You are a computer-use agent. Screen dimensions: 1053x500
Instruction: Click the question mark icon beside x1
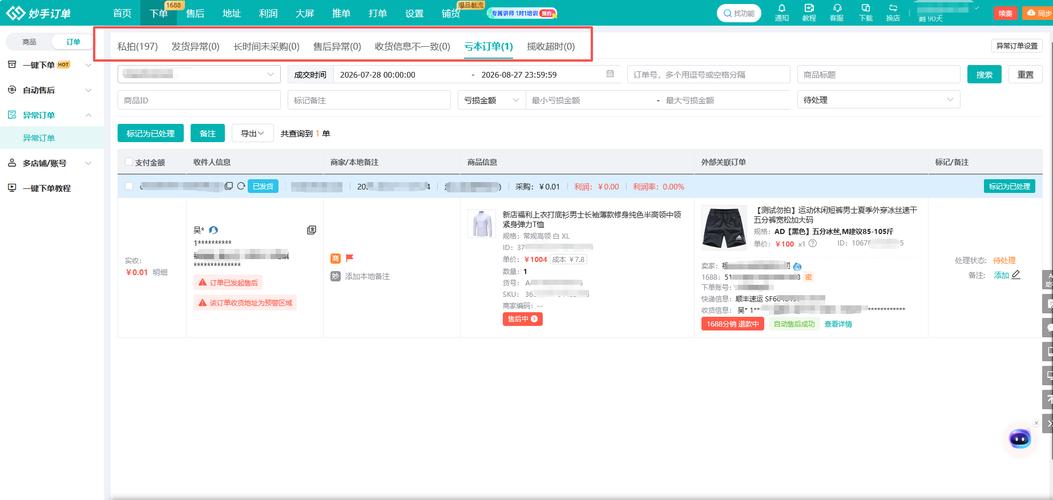813,243
